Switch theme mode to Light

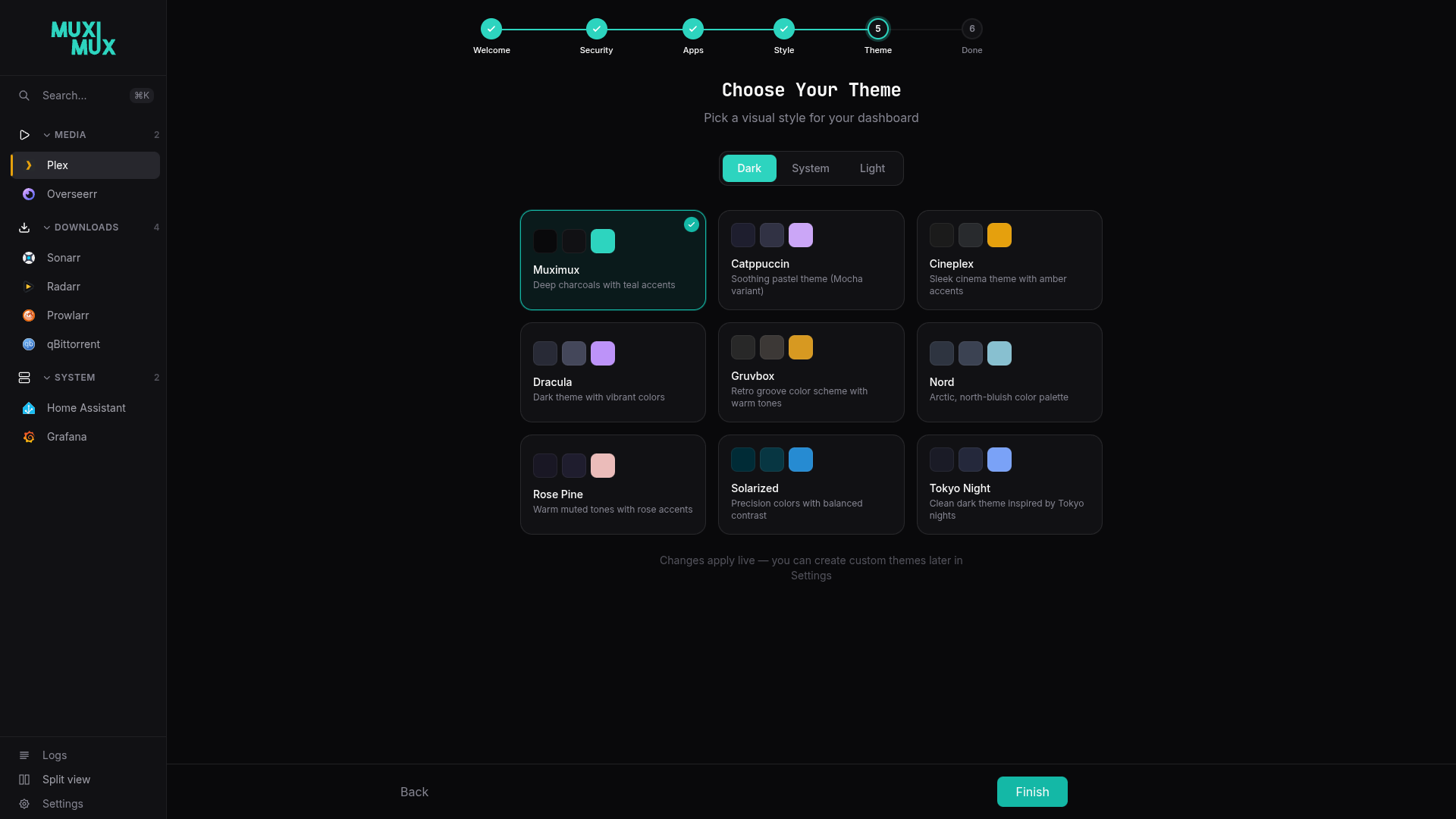click(x=872, y=168)
